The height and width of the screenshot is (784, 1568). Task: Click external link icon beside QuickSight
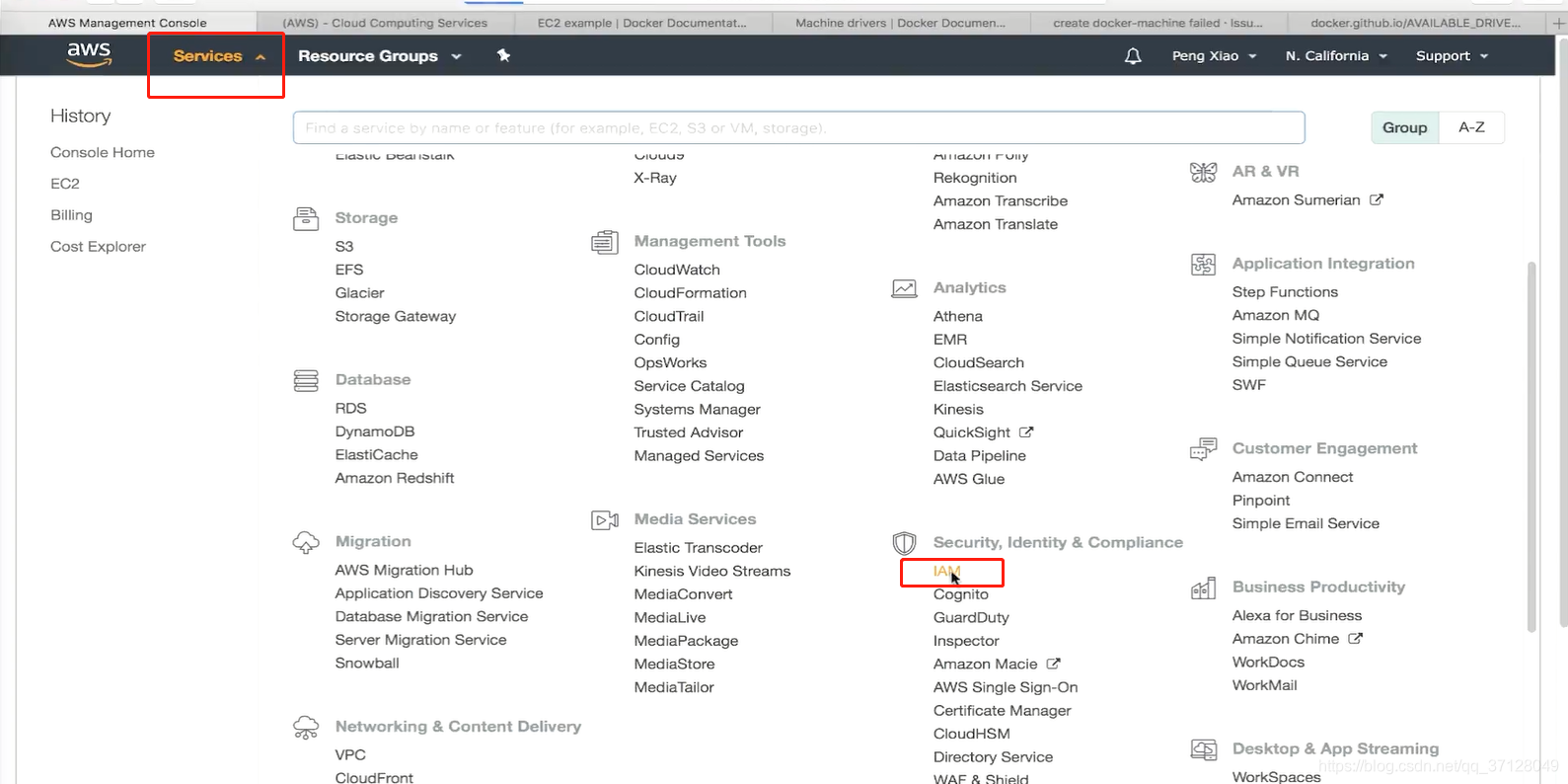point(1026,432)
